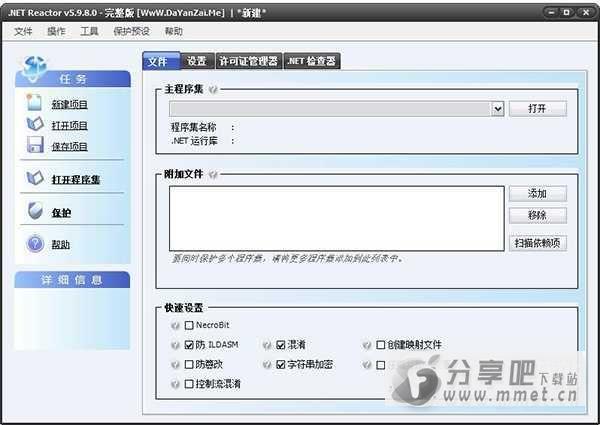This screenshot has height=425, width=600.
Task: Click help icon beside 混淆 option
Action: tap(267, 345)
